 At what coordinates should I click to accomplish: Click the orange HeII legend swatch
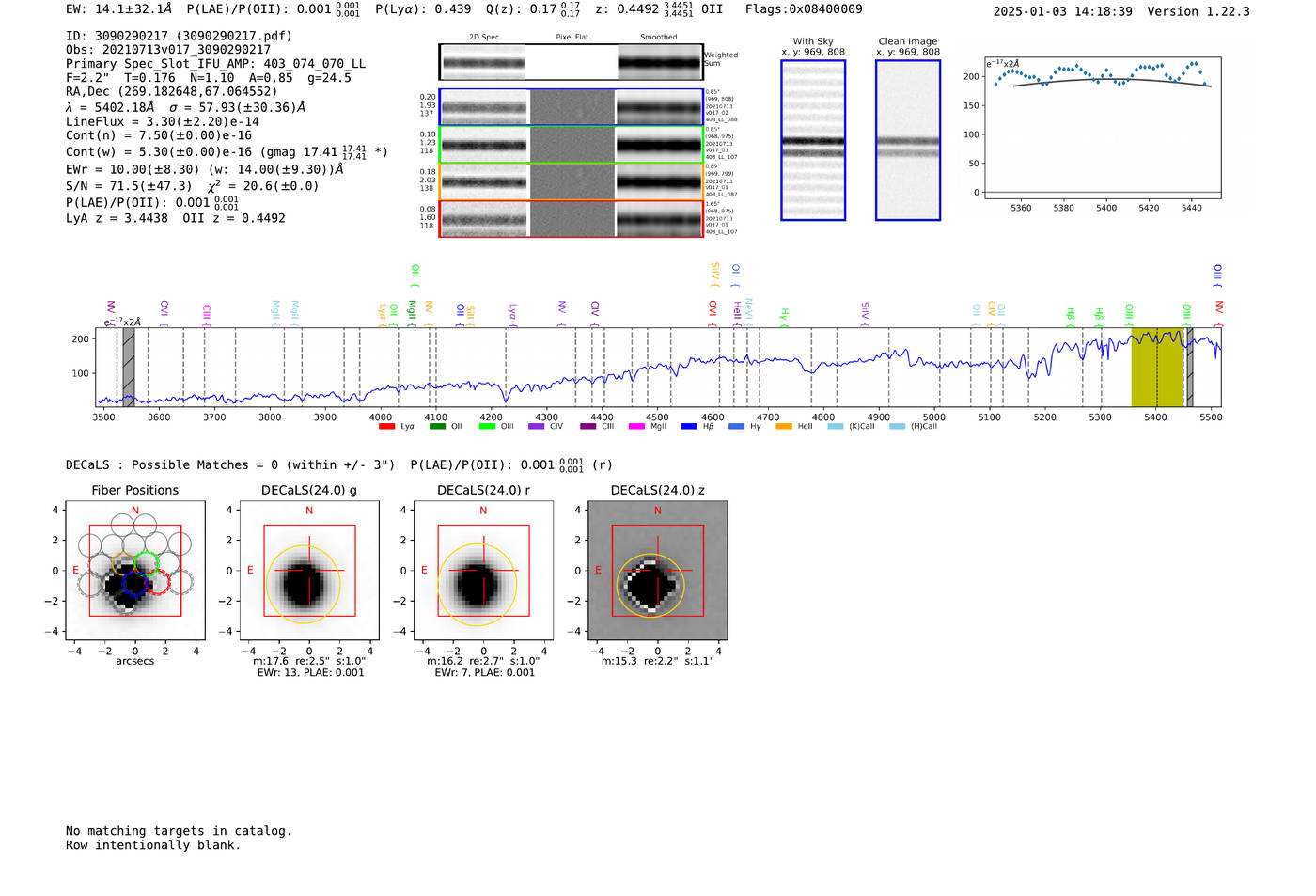pos(784,427)
